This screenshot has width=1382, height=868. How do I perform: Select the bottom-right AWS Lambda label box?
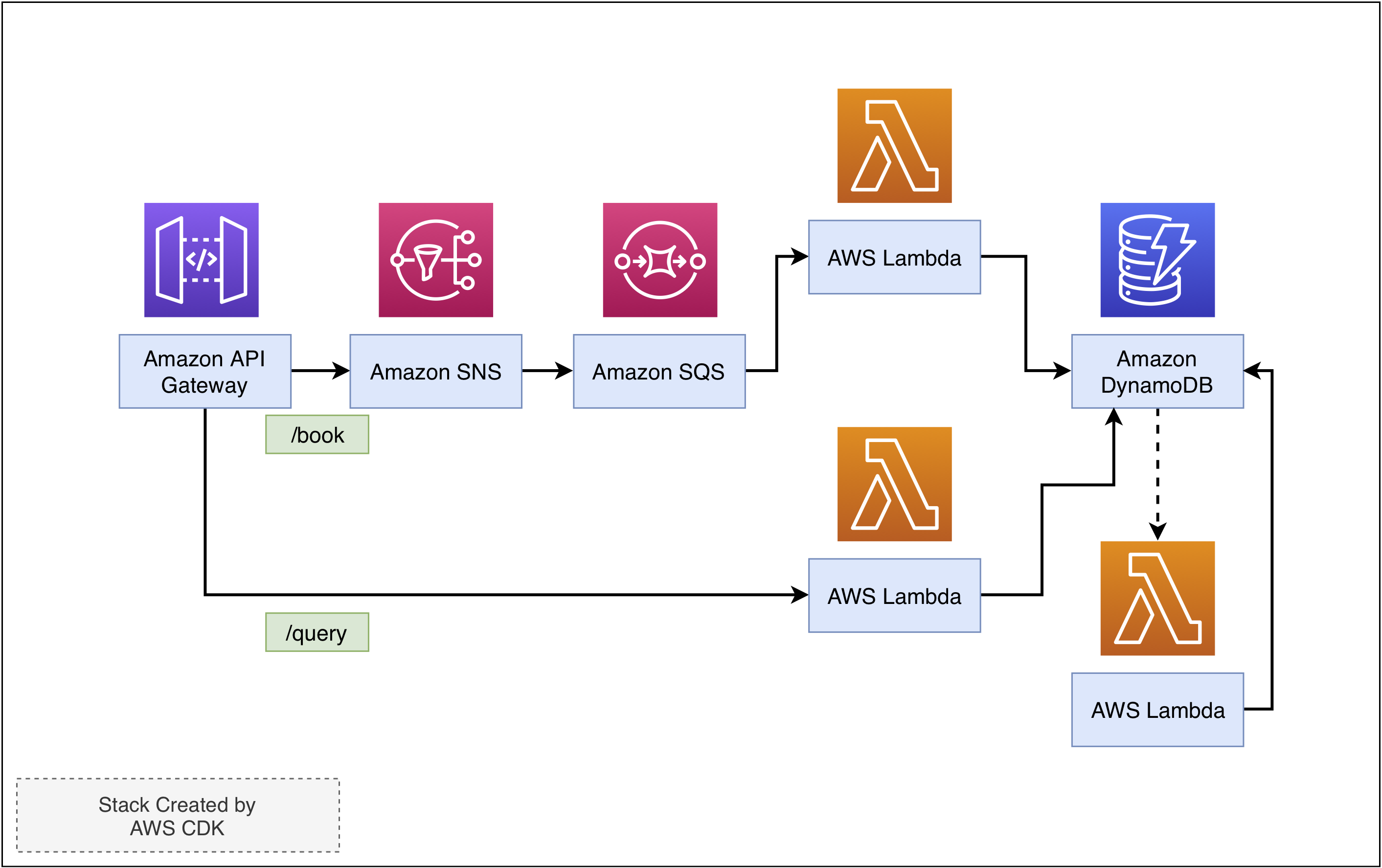point(1157,710)
